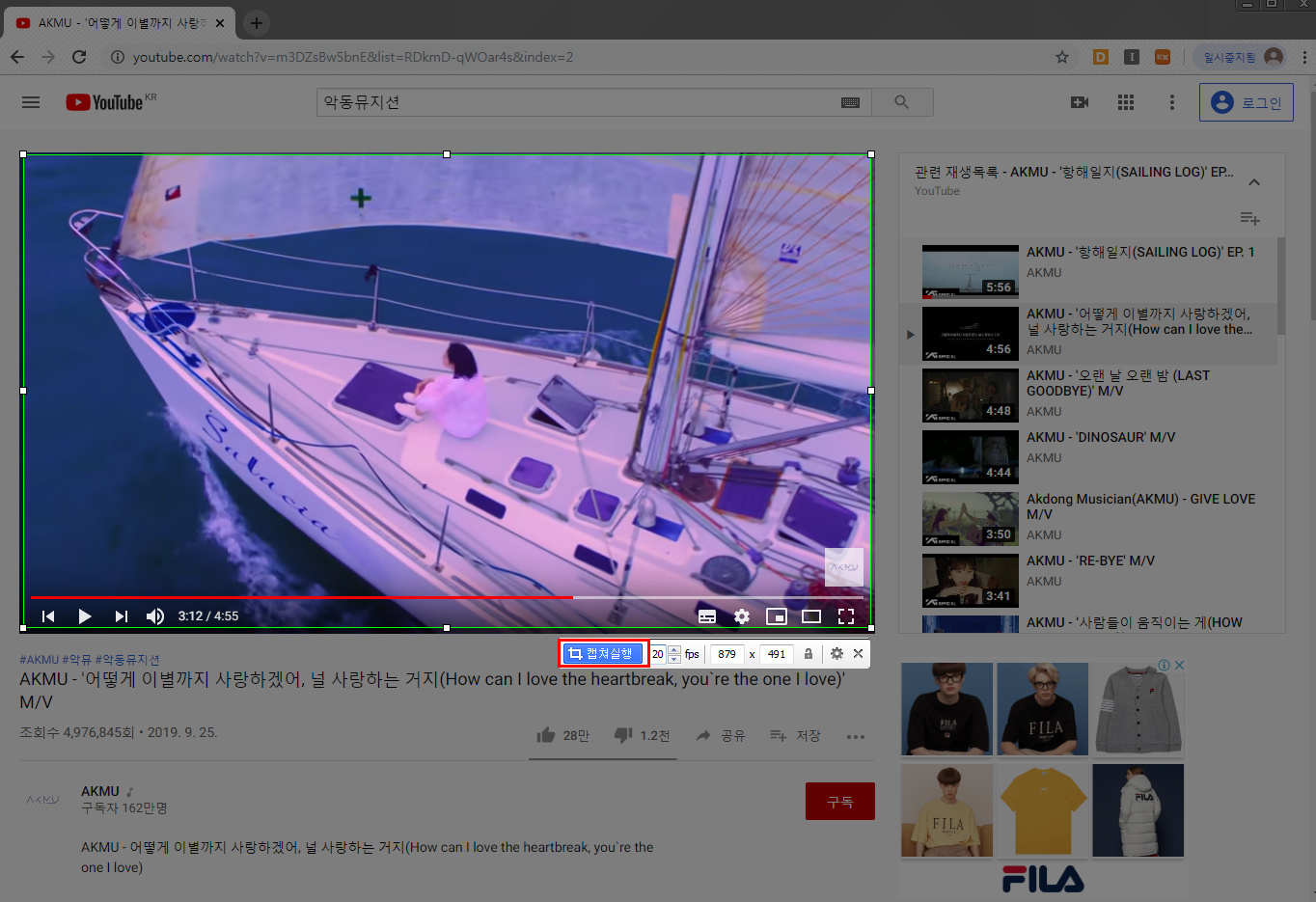Open the create video camera icon

(x=1080, y=102)
